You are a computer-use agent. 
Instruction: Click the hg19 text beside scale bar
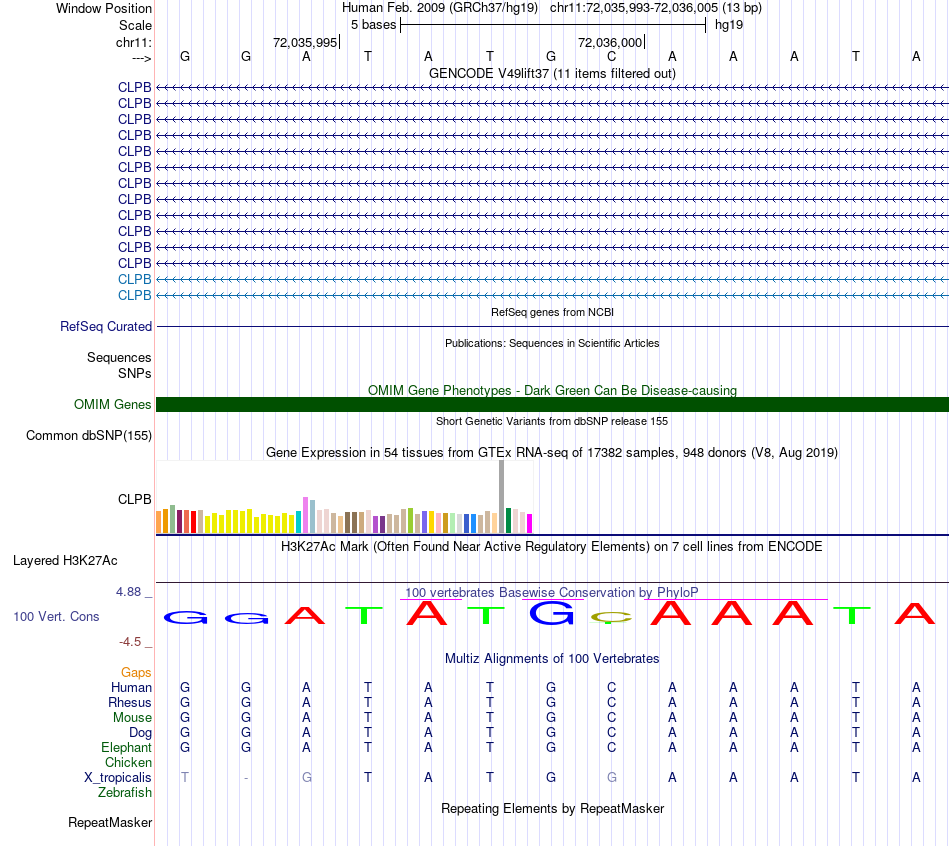pyautogui.click(x=729, y=25)
